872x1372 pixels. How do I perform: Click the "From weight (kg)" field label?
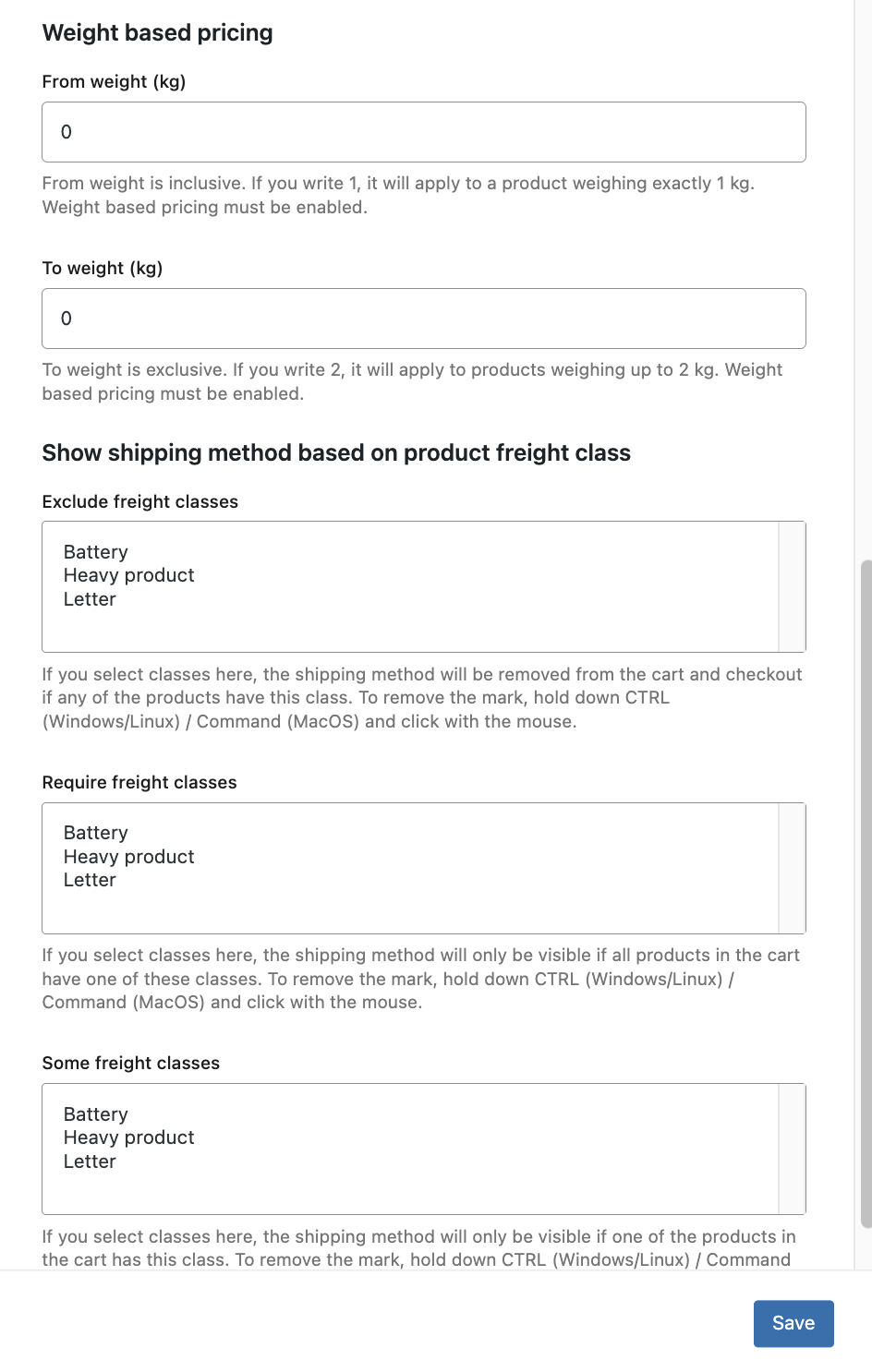tap(114, 82)
